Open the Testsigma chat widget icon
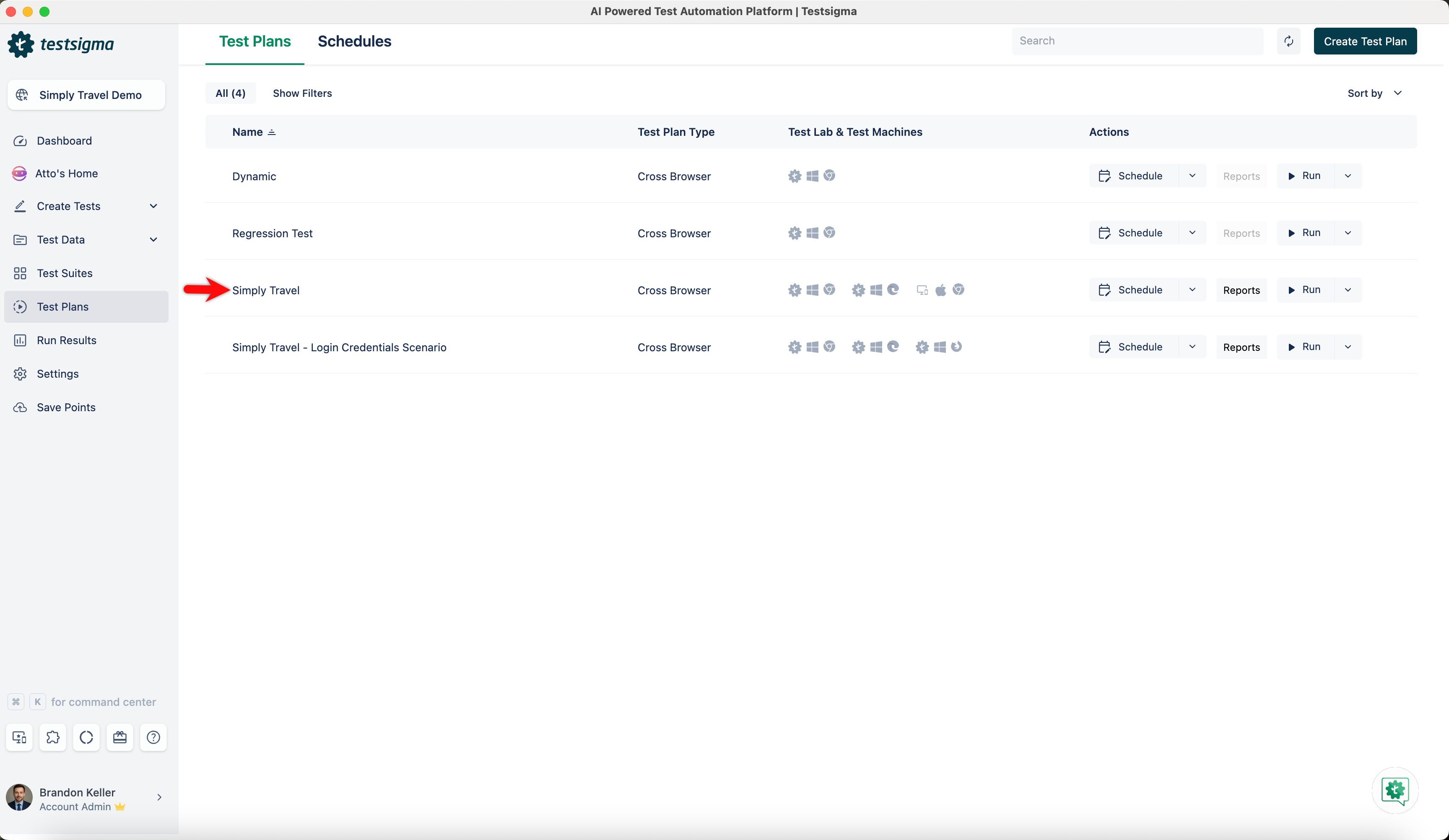 (1394, 790)
